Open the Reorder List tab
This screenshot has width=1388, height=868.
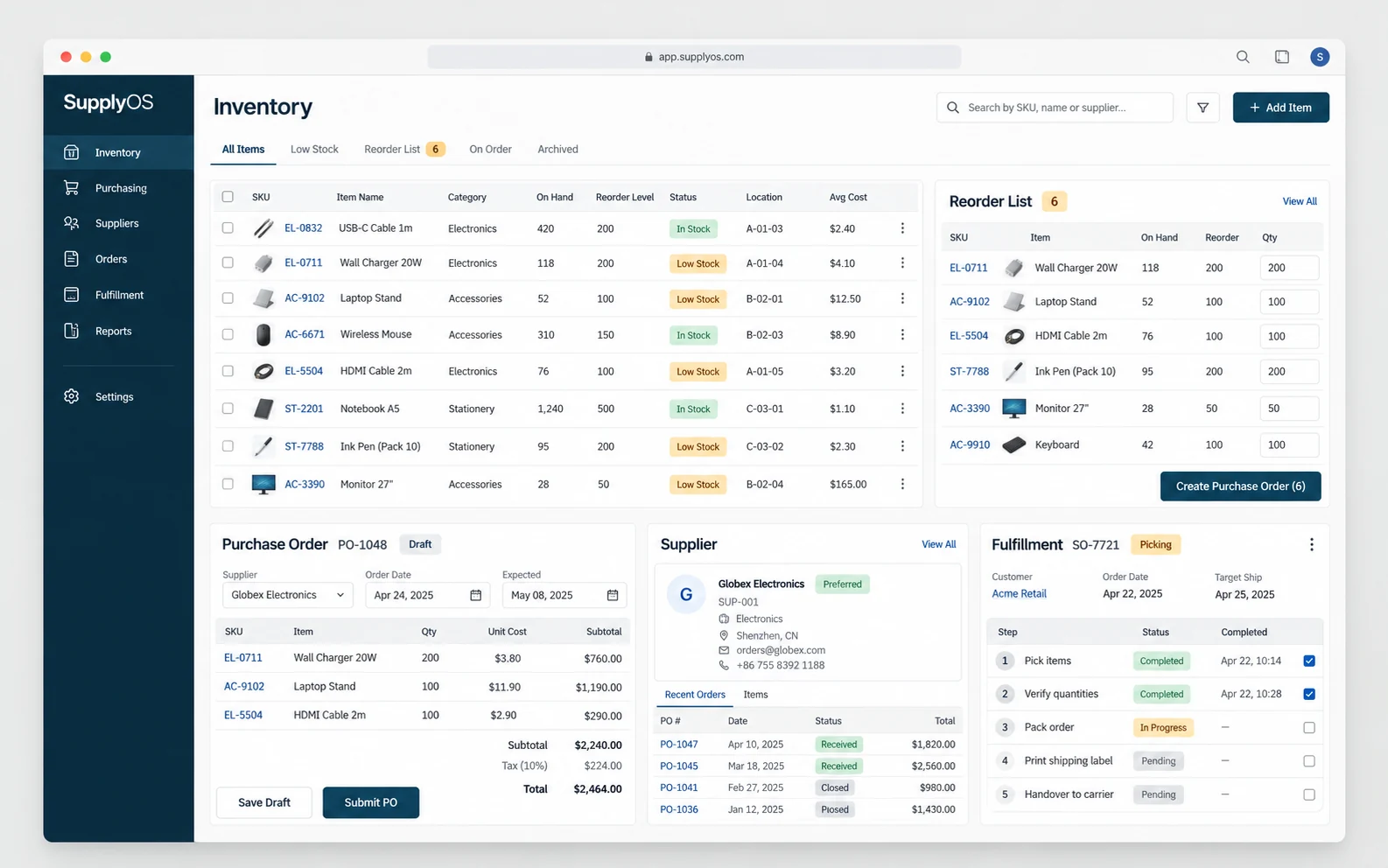click(x=404, y=150)
